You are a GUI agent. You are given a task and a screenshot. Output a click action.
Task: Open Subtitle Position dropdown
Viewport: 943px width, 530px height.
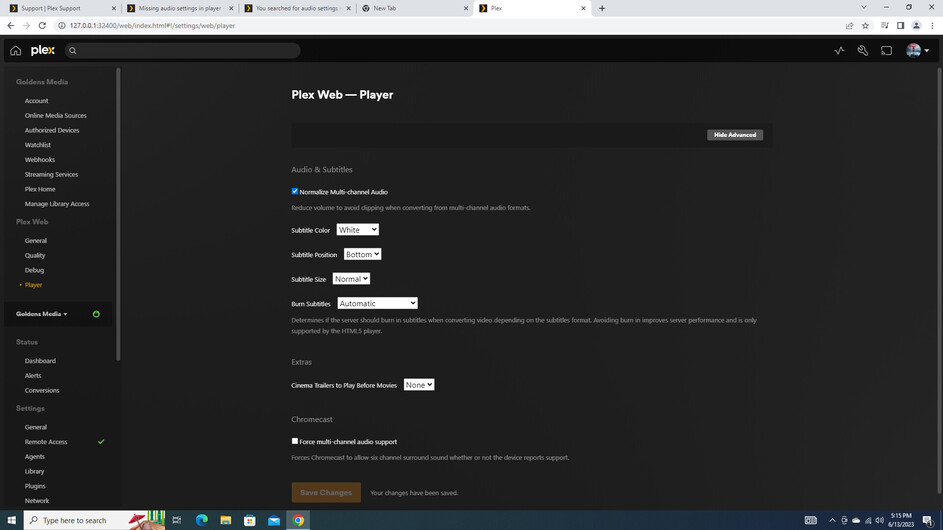click(363, 254)
